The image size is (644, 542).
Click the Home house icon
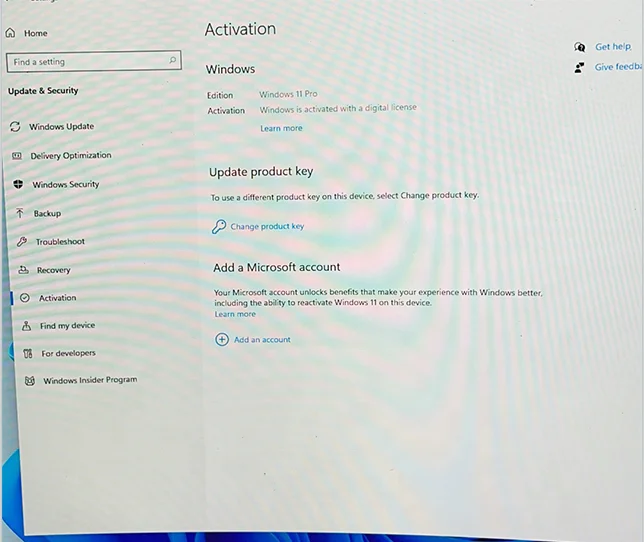coord(11,33)
